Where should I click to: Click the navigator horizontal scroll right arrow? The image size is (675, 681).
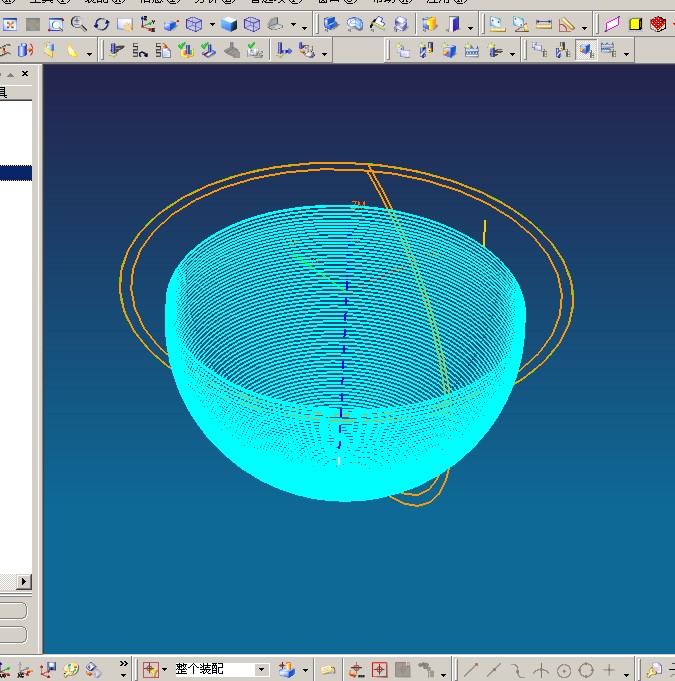click(24, 581)
